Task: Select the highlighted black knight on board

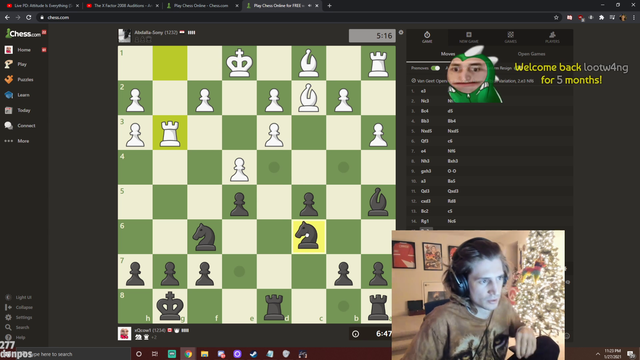Action: pos(309,237)
